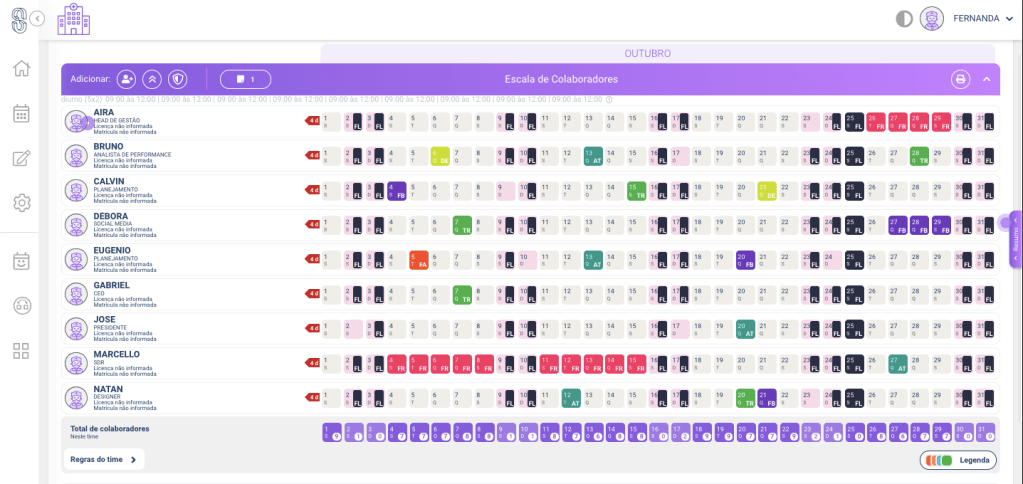
Task: Click the add collaborator person-plus icon
Action: [126, 79]
